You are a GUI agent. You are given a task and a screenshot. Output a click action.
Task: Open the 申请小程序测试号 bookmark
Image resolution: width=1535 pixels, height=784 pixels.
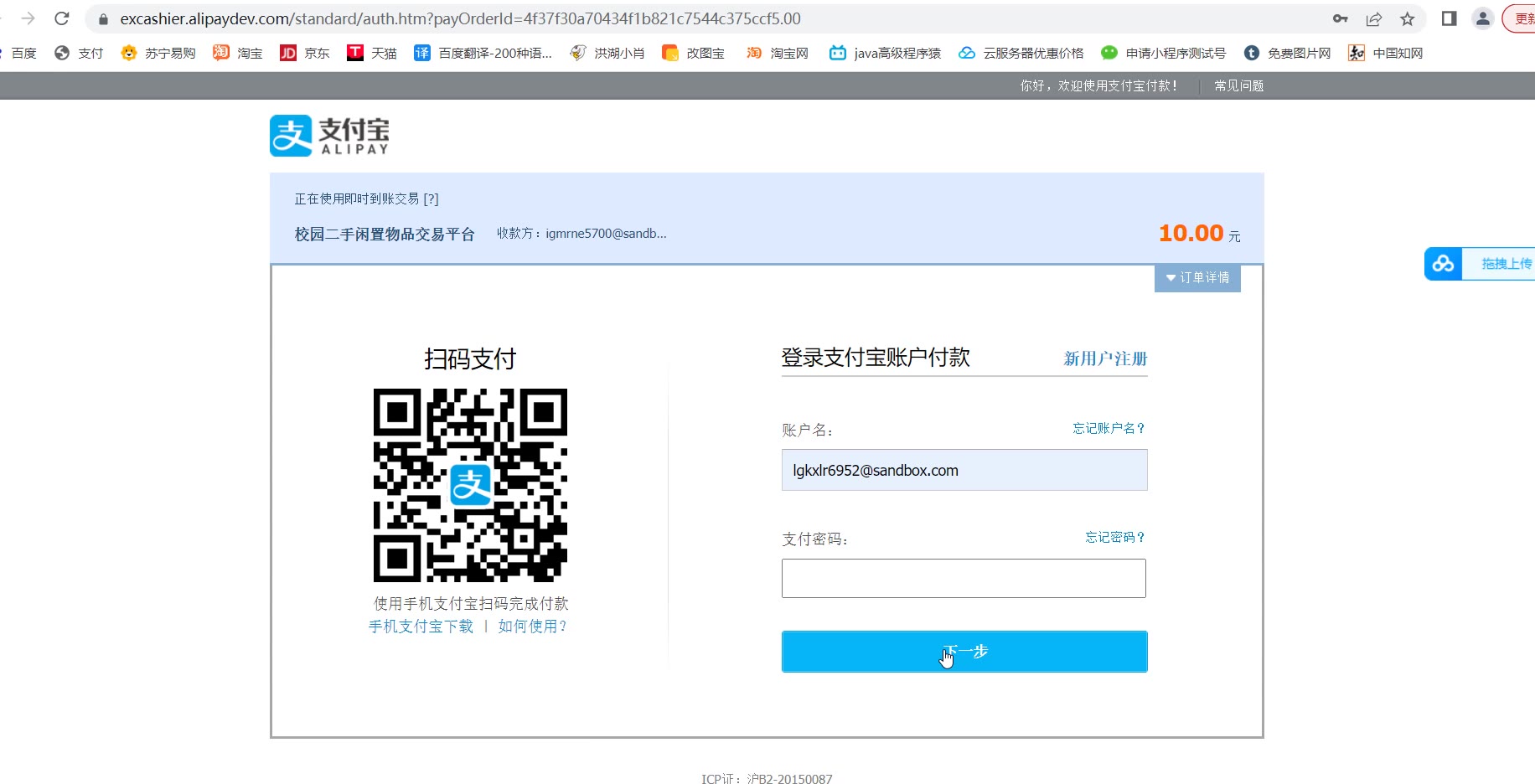(x=1164, y=53)
